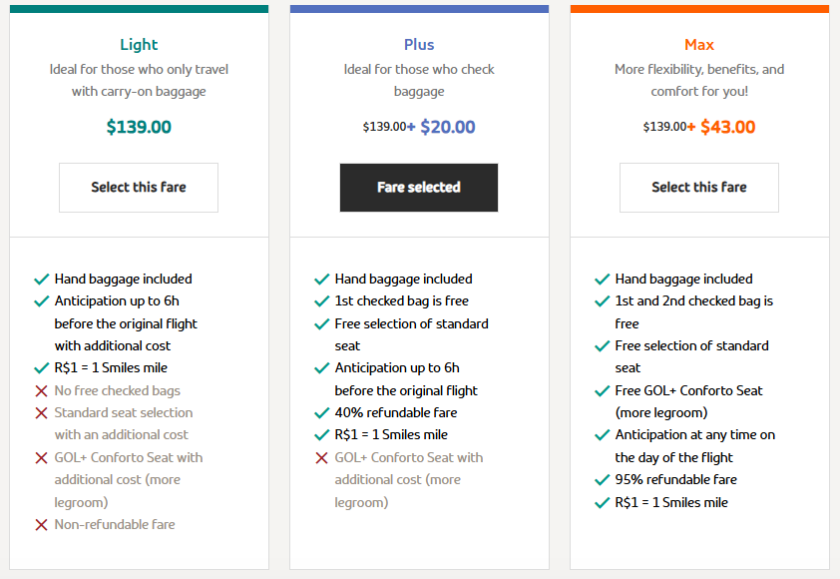
Task: Click the + $43.00 Max price
Action: coord(721,127)
